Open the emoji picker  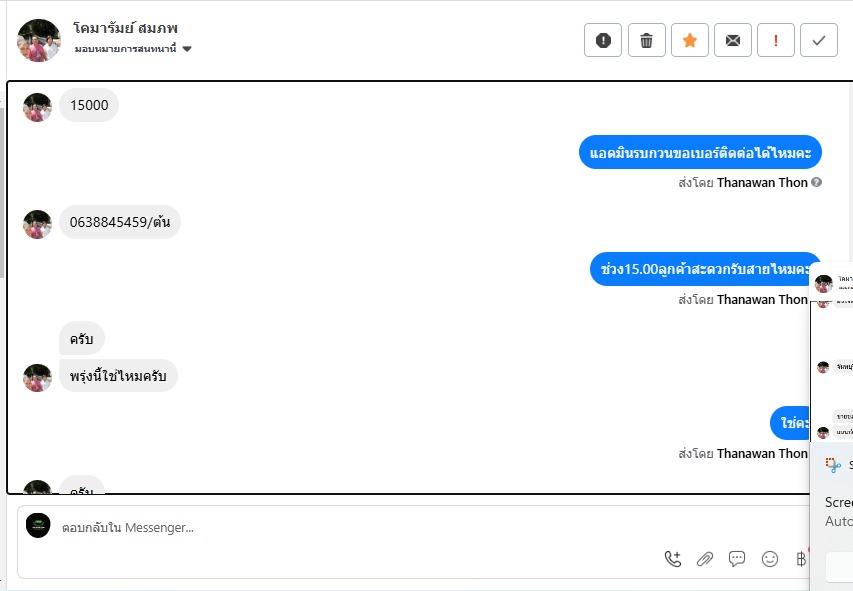pyautogui.click(x=769, y=559)
